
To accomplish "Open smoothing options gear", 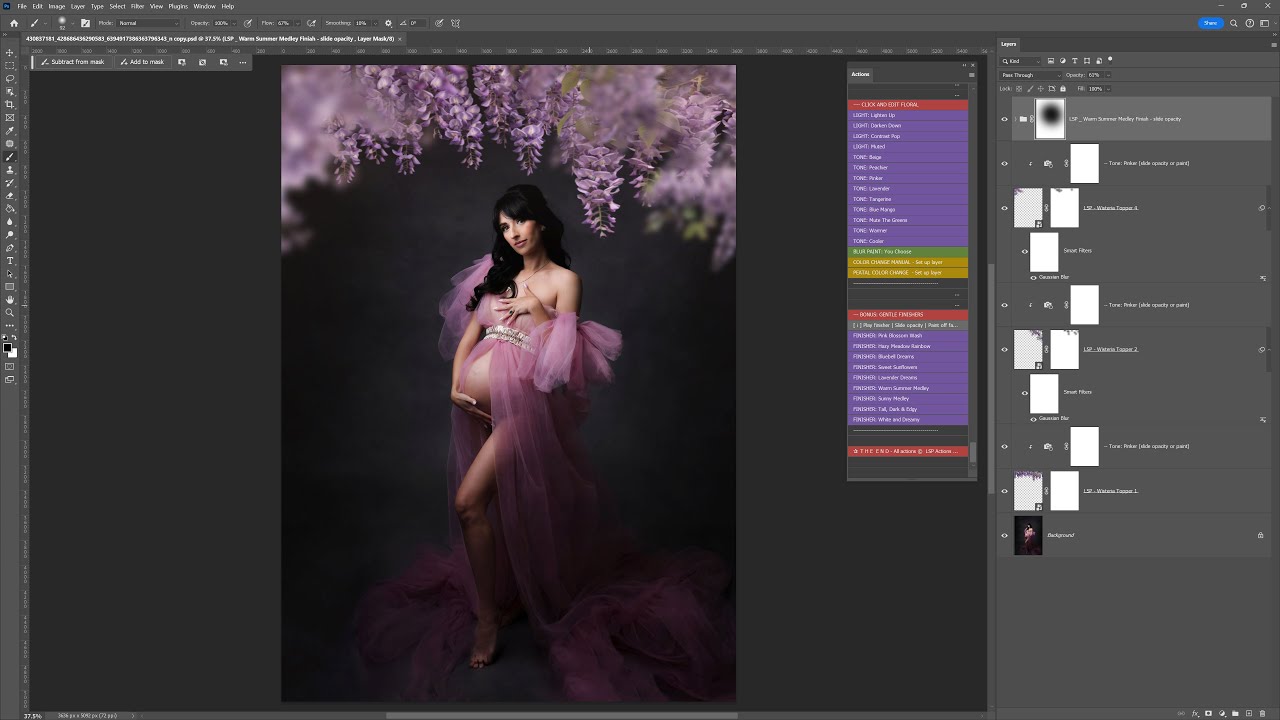I will point(389,23).
